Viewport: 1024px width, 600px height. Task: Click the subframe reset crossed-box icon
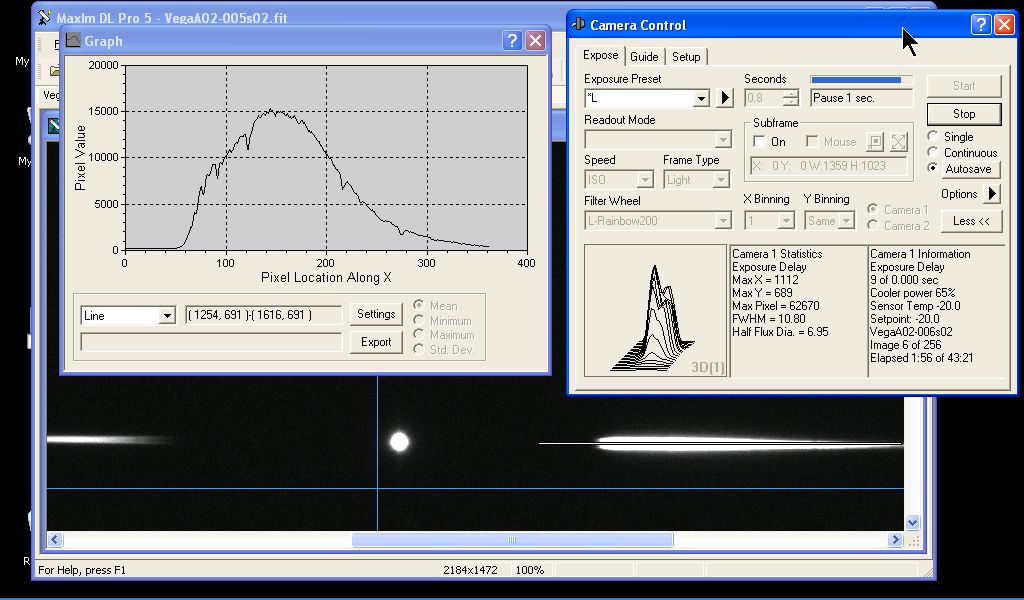899,142
